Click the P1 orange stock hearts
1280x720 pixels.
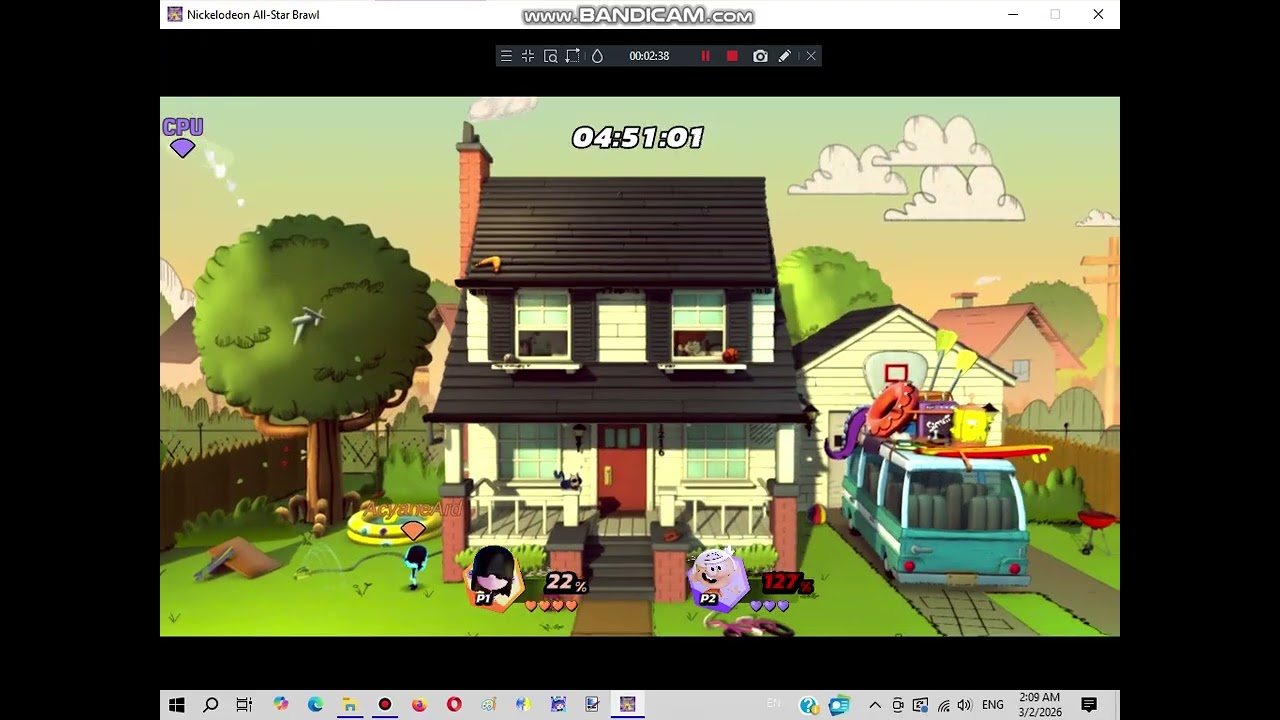[x=551, y=605]
